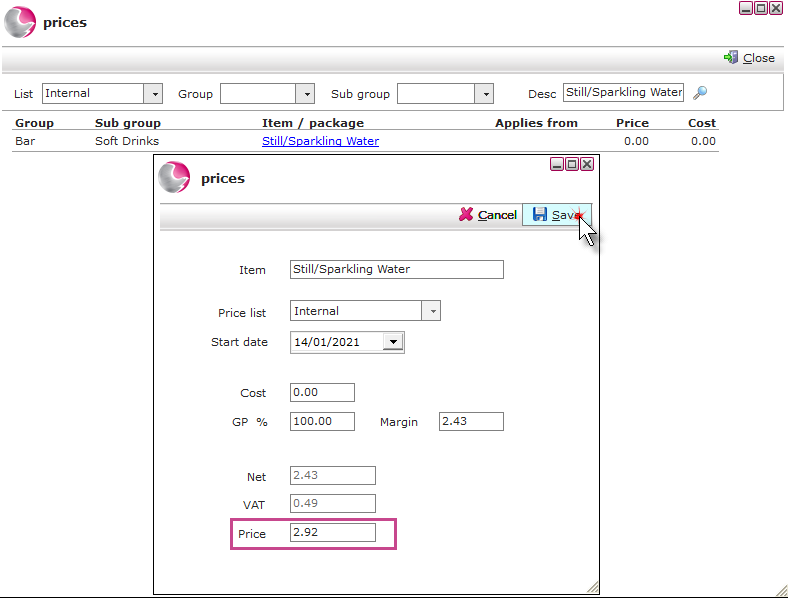
Task: Click the prices logo in the main window
Action: [x=20, y=23]
